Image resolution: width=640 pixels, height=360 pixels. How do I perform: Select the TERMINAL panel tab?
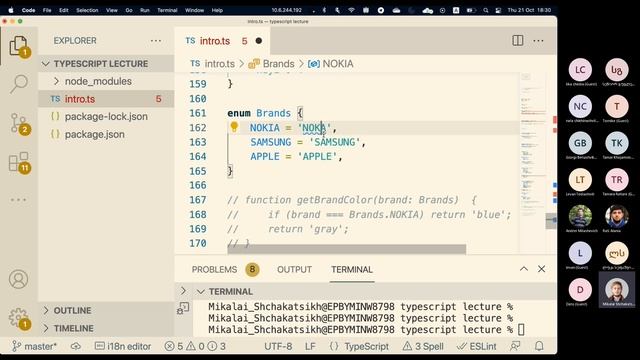click(x=352, y=269)
